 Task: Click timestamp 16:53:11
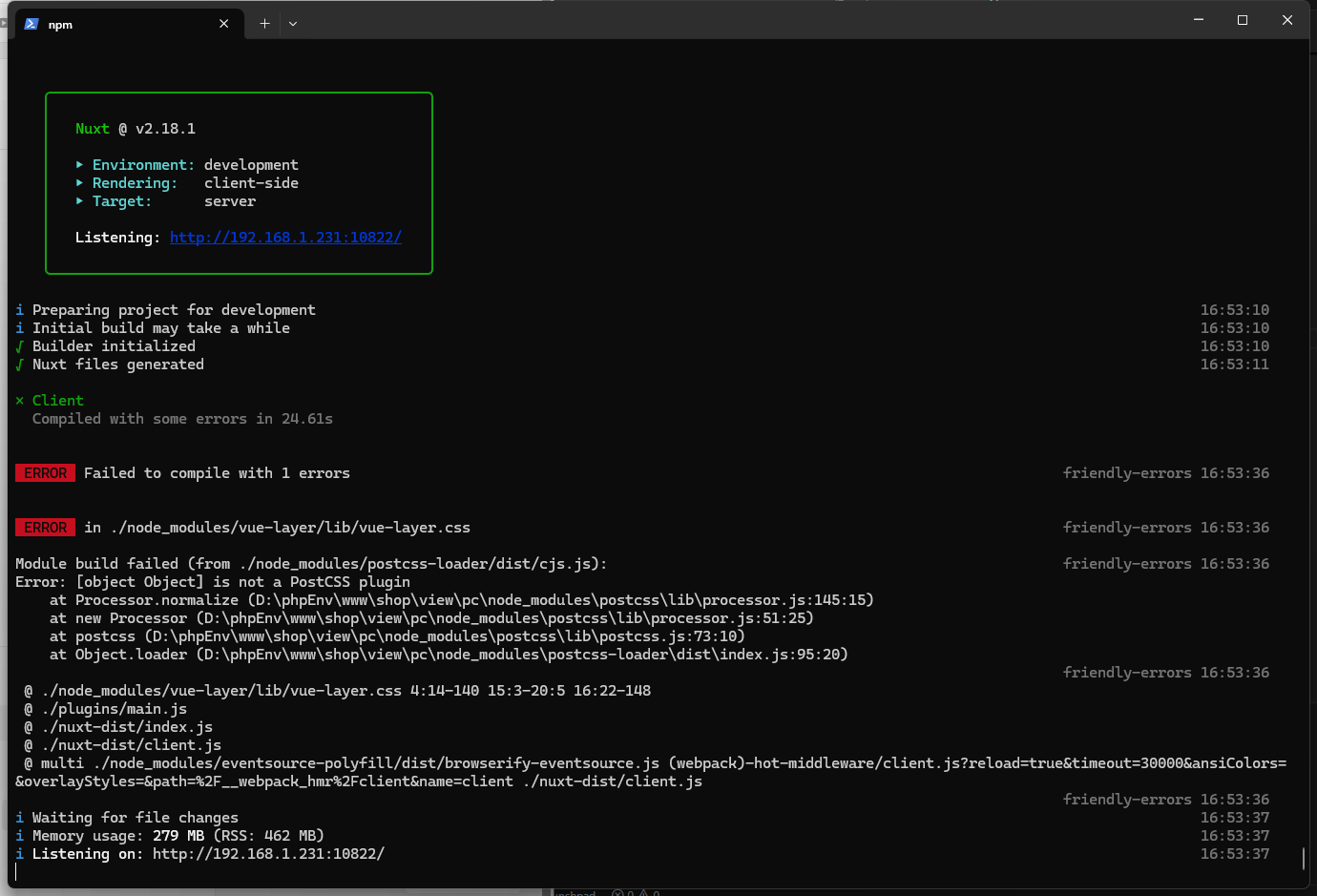pos(1235,365)
